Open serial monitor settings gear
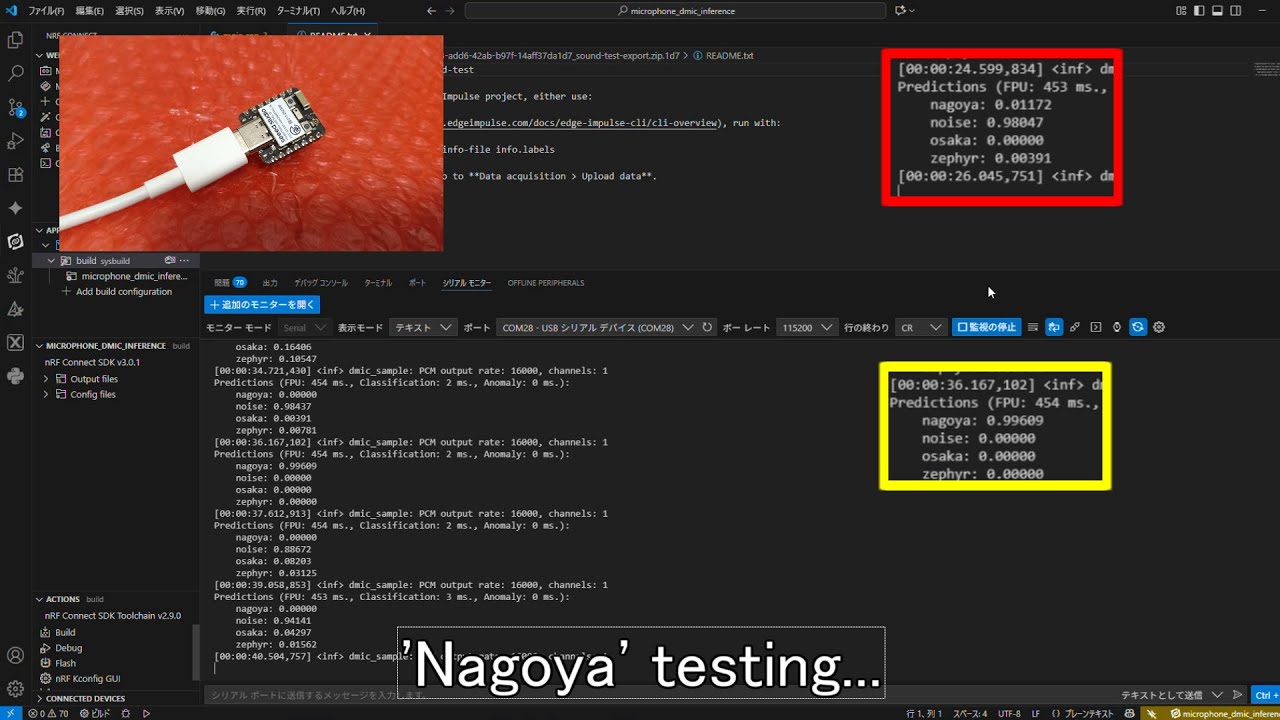 click(x=1159, y=327)
